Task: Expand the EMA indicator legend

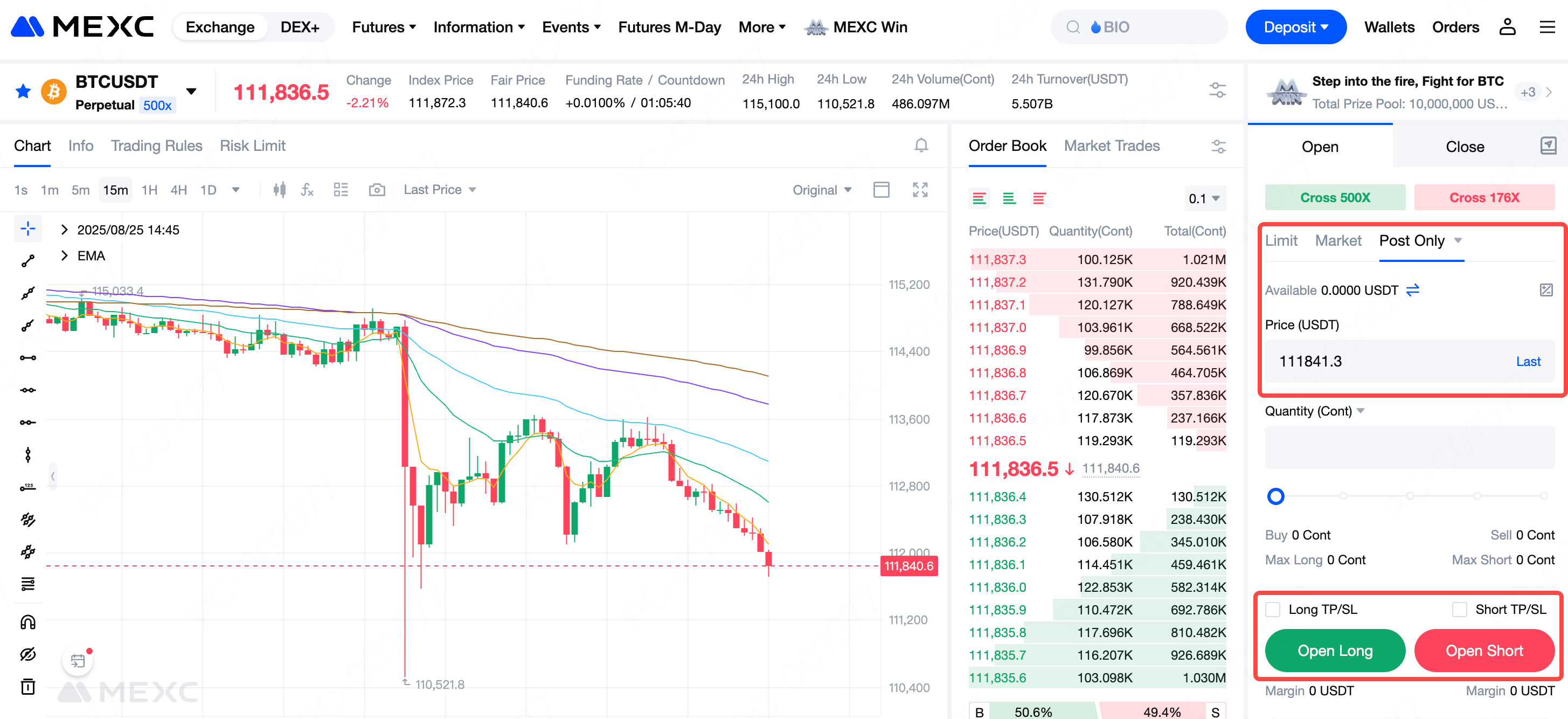Action: [x=65, y=255]
